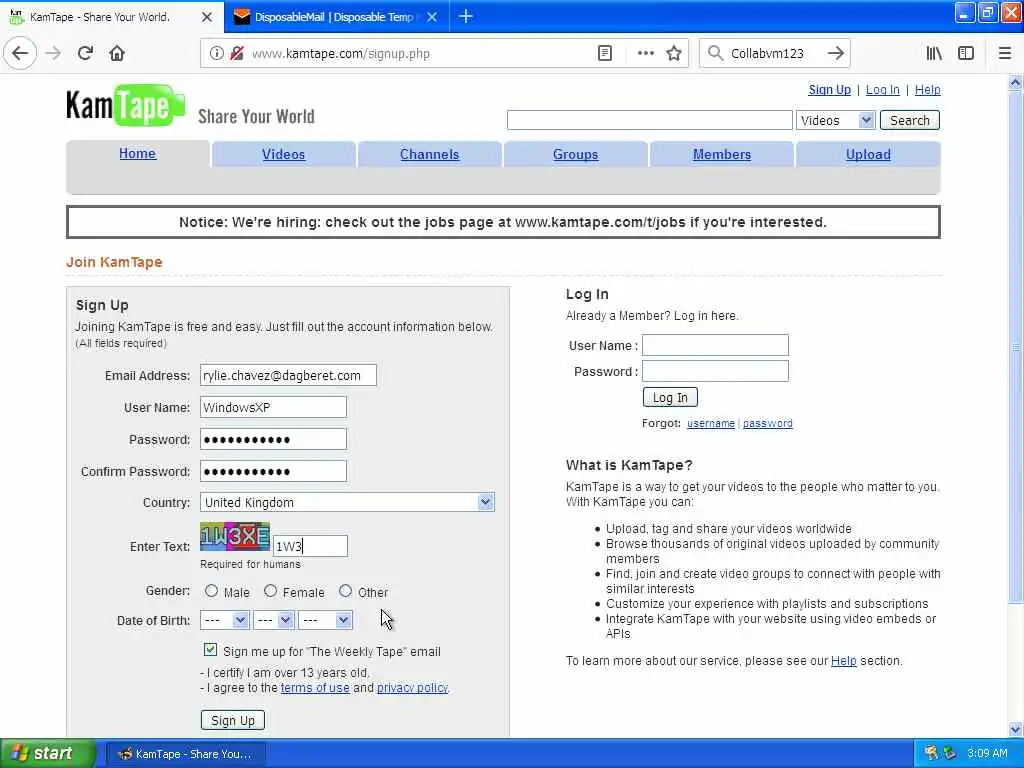1024x768 pixels.
Task: Focus the sign-up Password field
Action: pyautogui.click(x=273, y=440)
